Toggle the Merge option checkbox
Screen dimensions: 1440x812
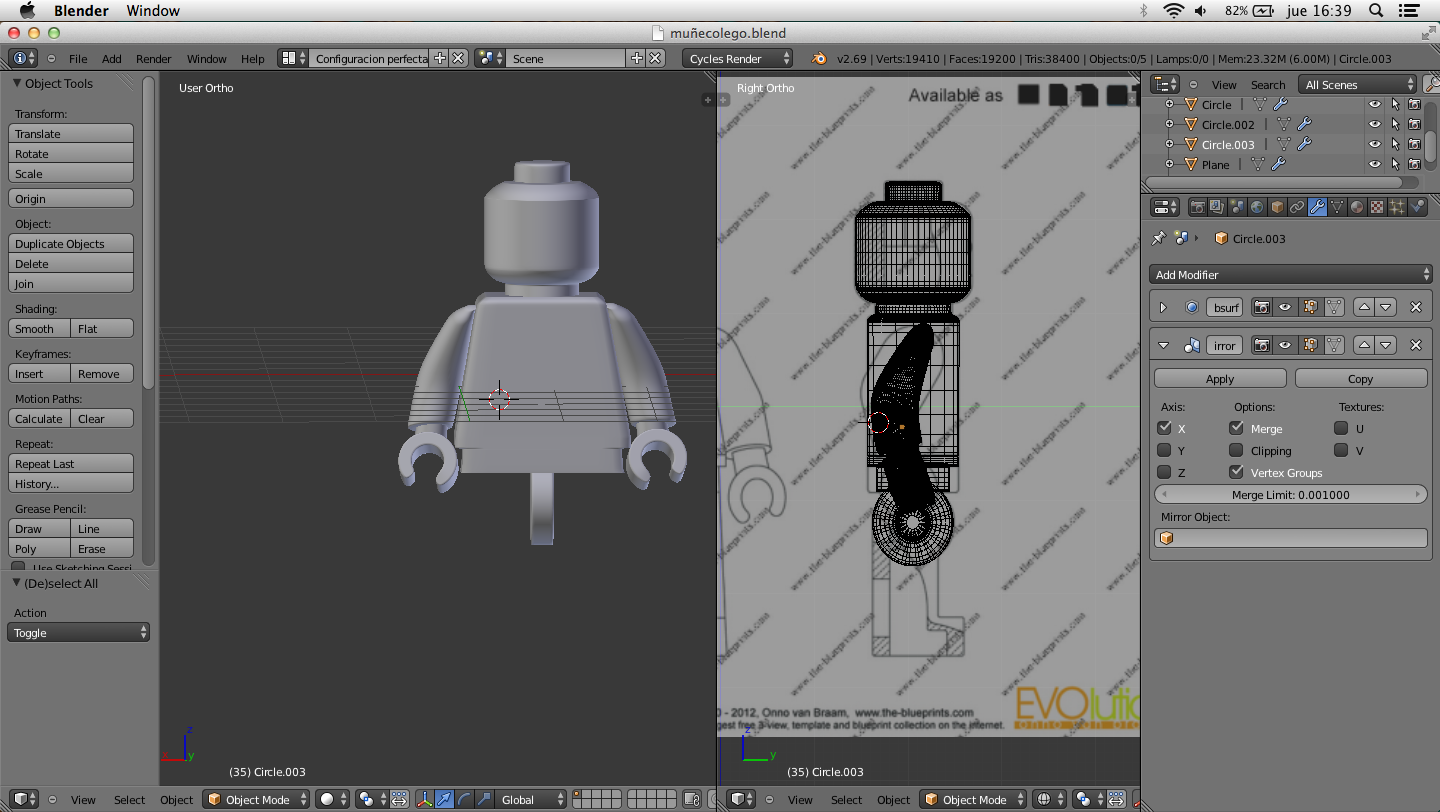[1236, 428]
